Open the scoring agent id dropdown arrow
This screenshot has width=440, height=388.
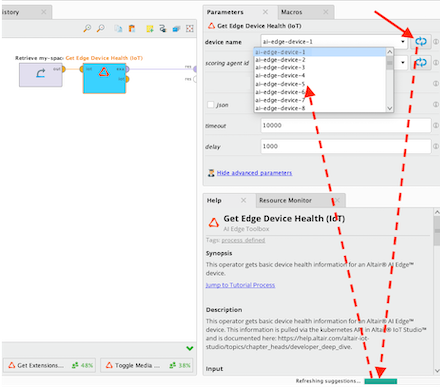coord(403,63)
